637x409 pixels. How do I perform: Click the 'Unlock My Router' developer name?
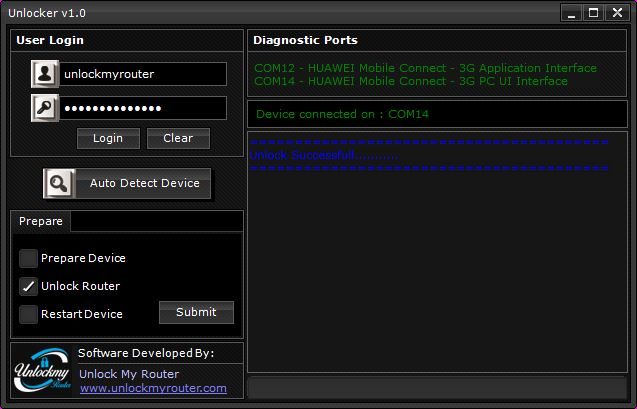[129, 374]
